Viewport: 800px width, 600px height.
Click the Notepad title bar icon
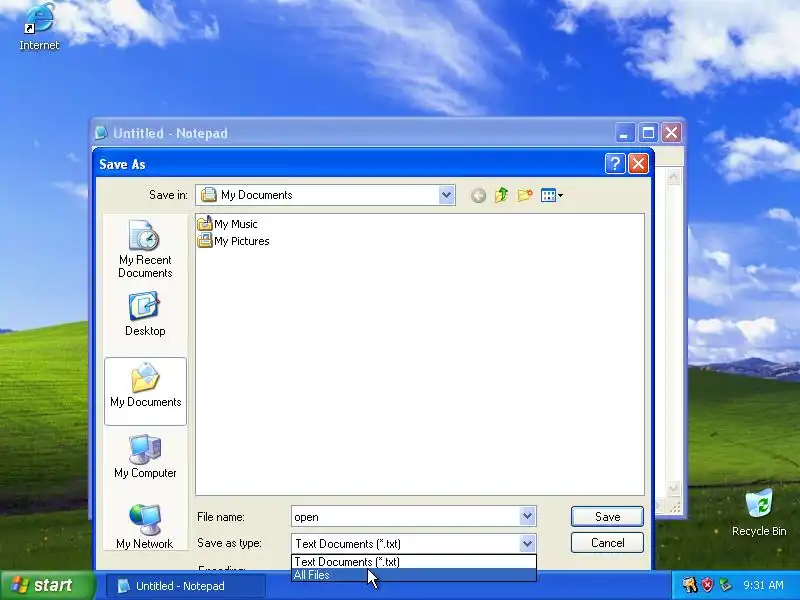(x=101, y=133)
